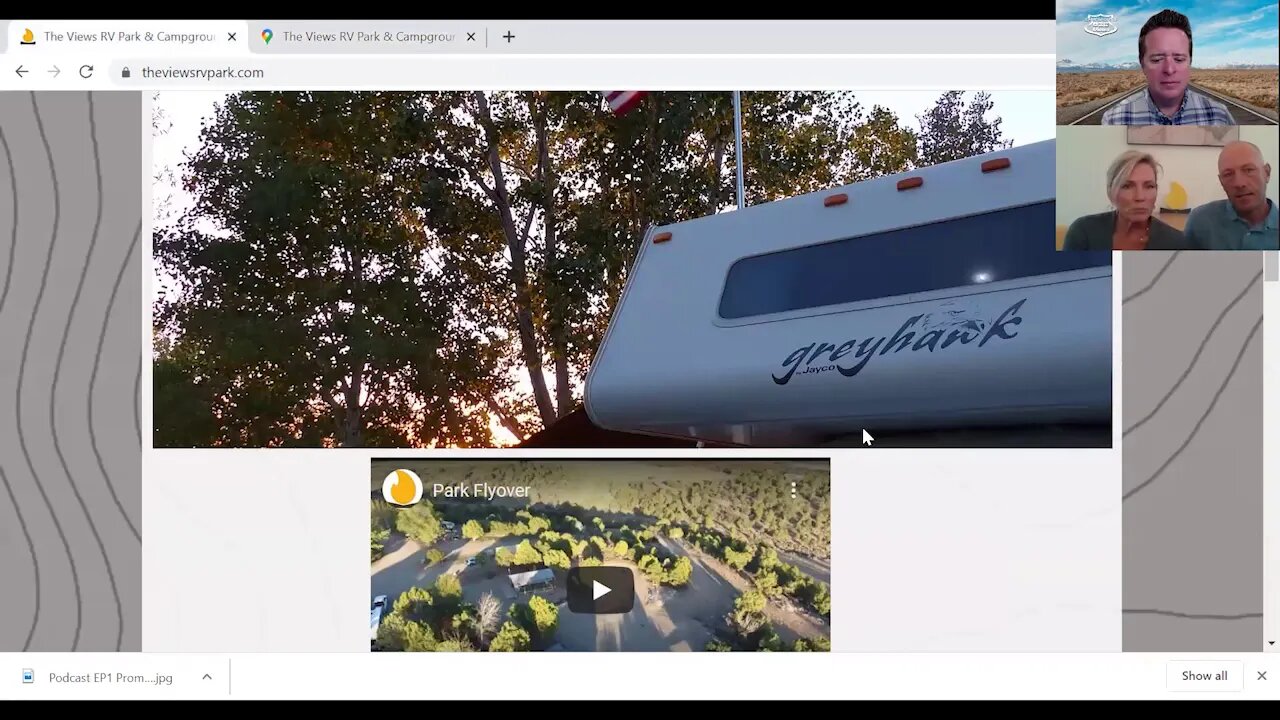This screenshot has height=720, width=1280.
Task: Click the Greyhawk RV hero image
Action: (632, 270)
